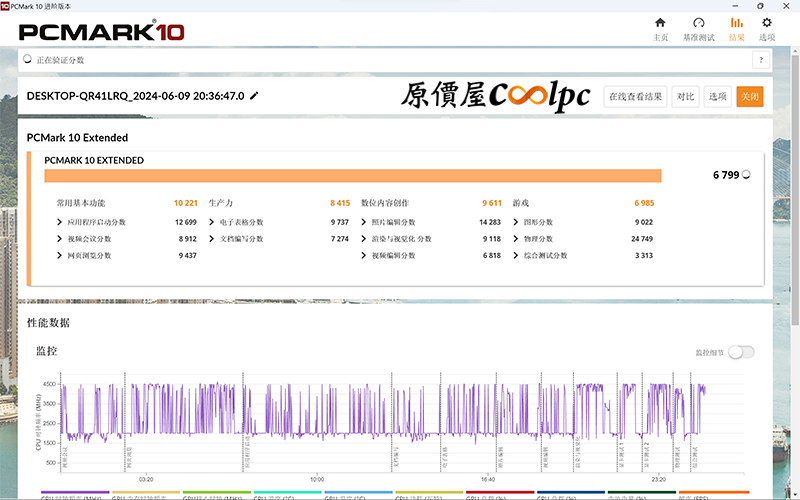Click the question mark help icon

tap(761, 60)
